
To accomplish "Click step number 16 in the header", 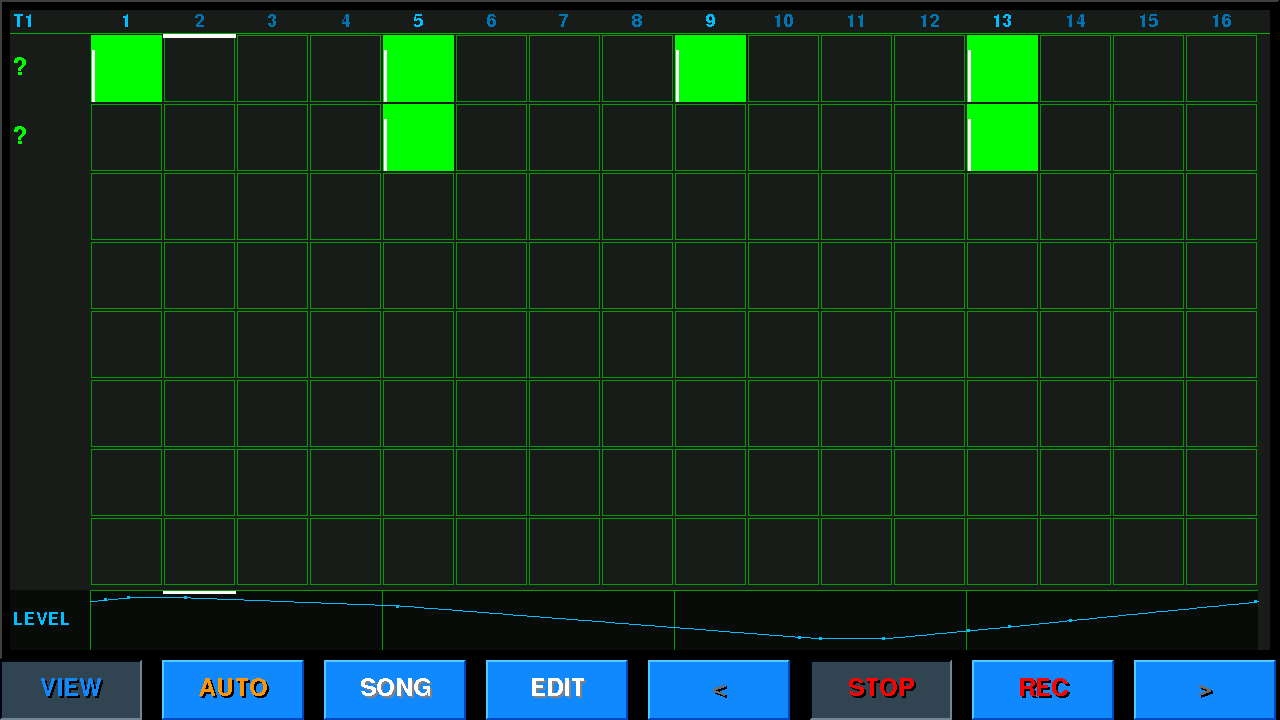I will point(1221,20).
